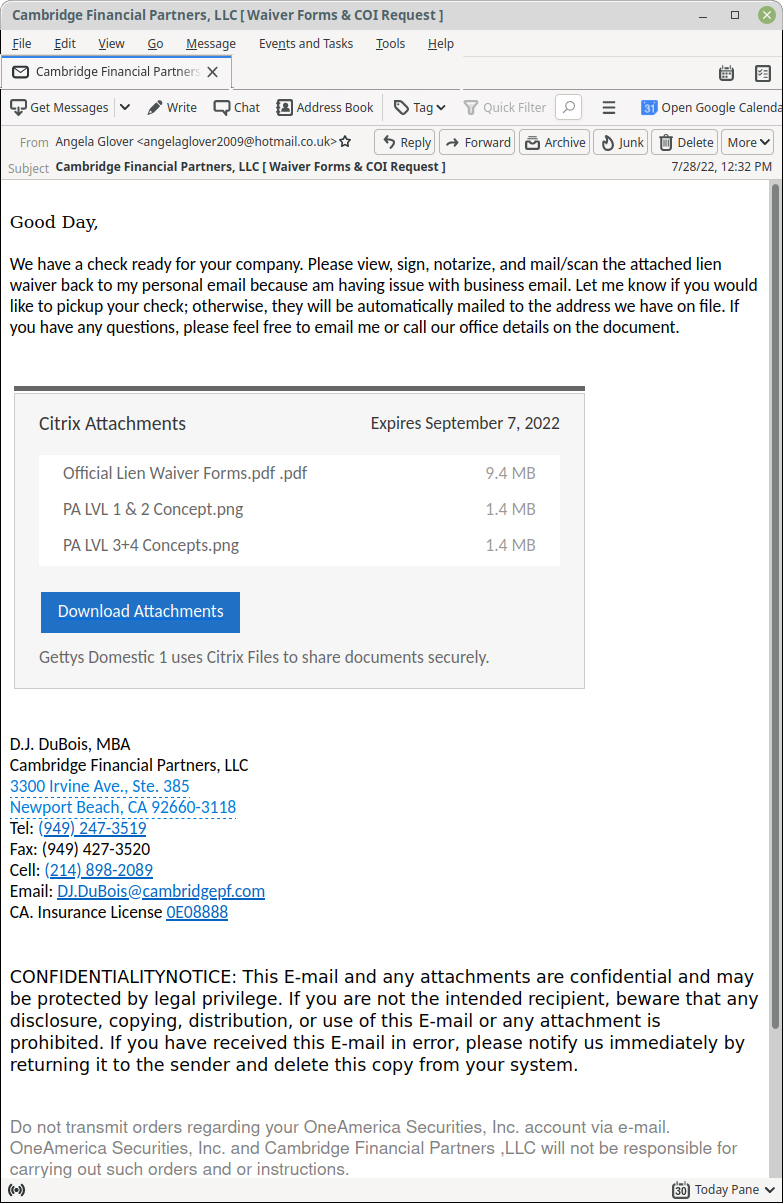783x1203 pixels.
Task: Open the Address Book
Action: (324, 107)
